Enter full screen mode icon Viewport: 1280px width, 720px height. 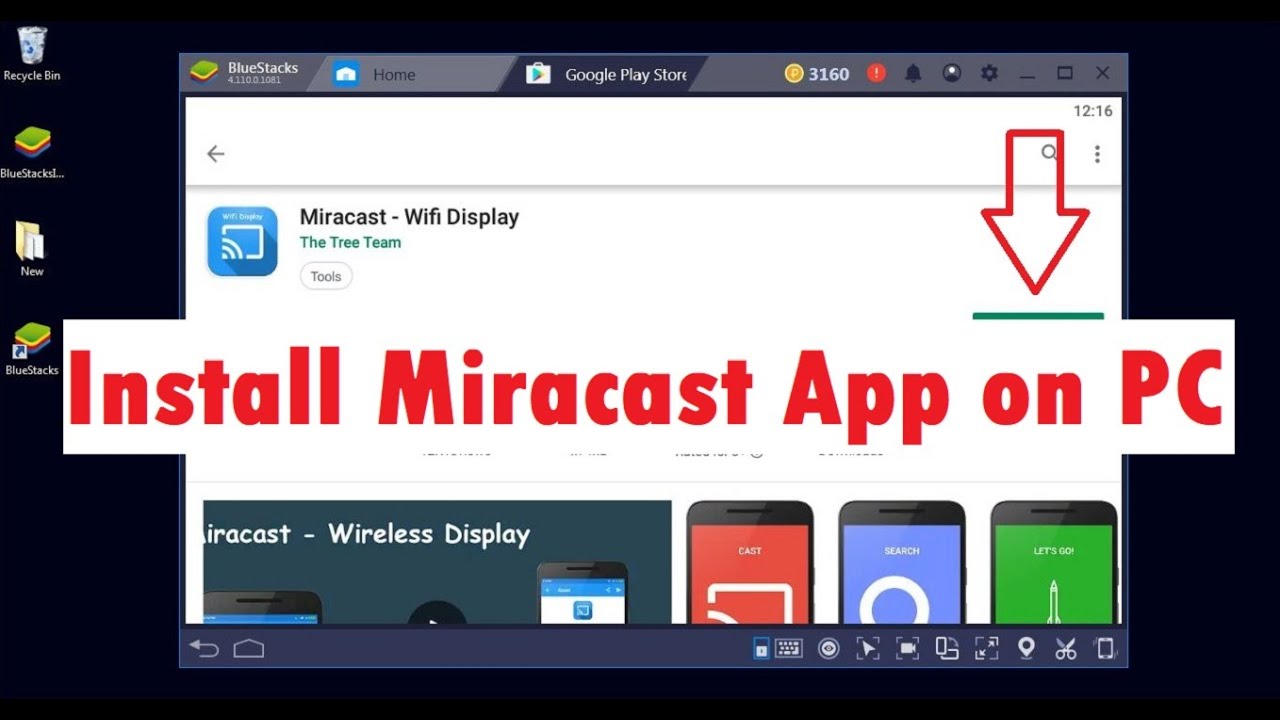click(x=986, y=648)
